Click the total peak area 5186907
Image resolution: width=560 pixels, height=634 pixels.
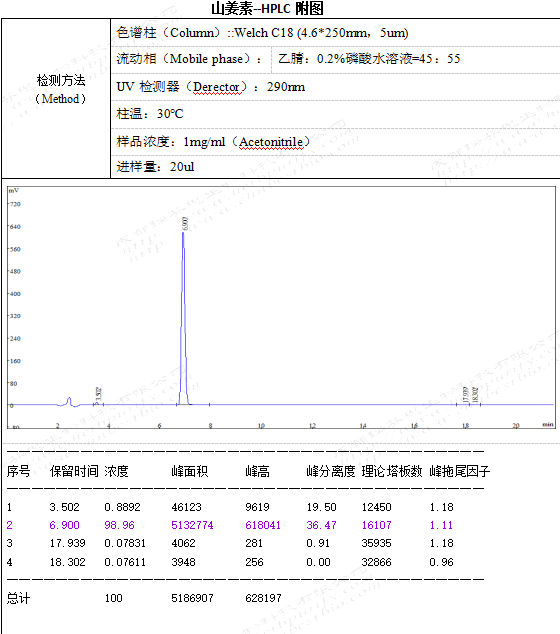[192, 598]
